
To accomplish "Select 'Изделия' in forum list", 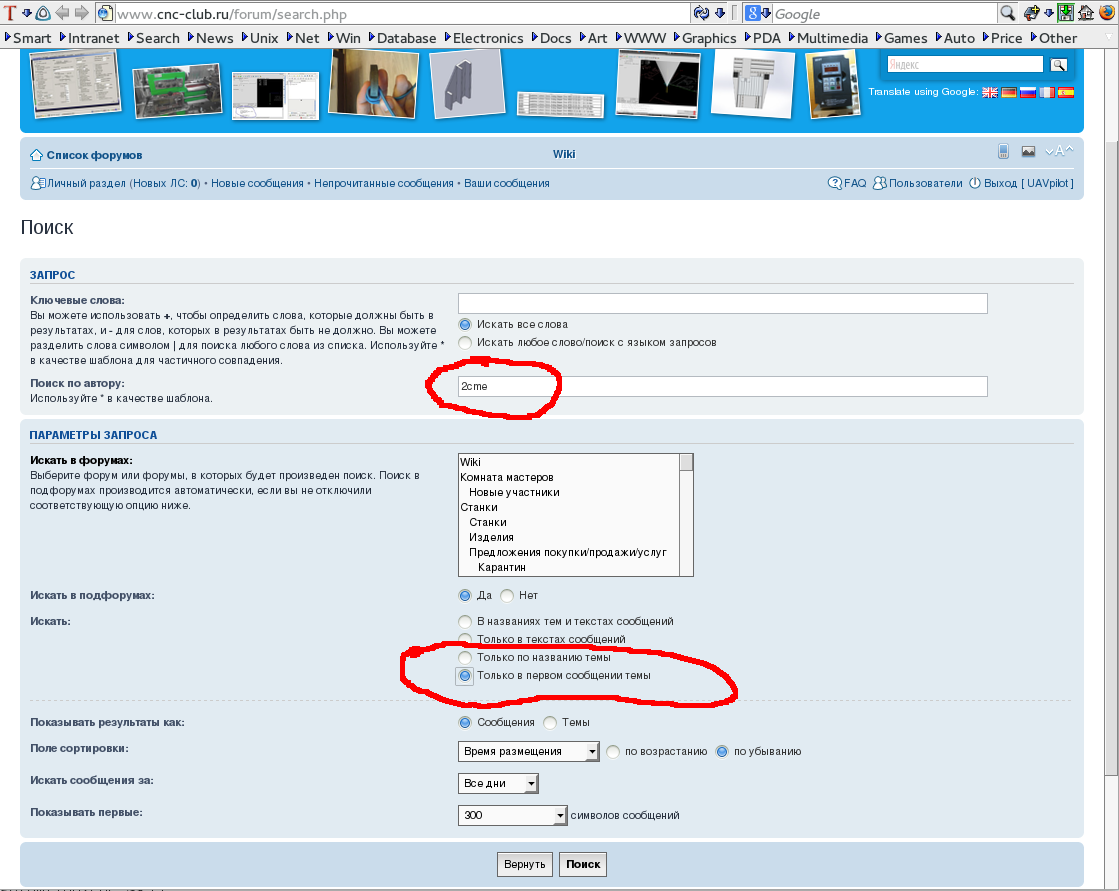I will point(491,537).
